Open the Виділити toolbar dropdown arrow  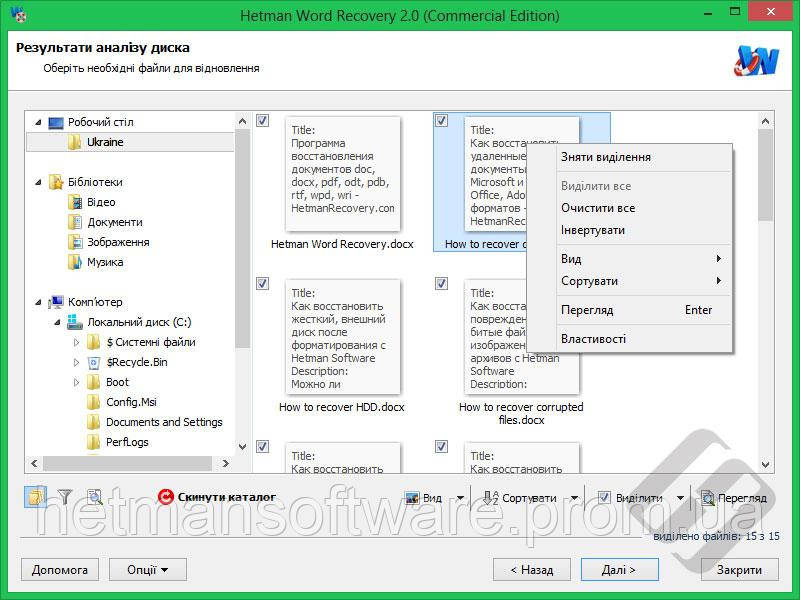tap(680, 498)
